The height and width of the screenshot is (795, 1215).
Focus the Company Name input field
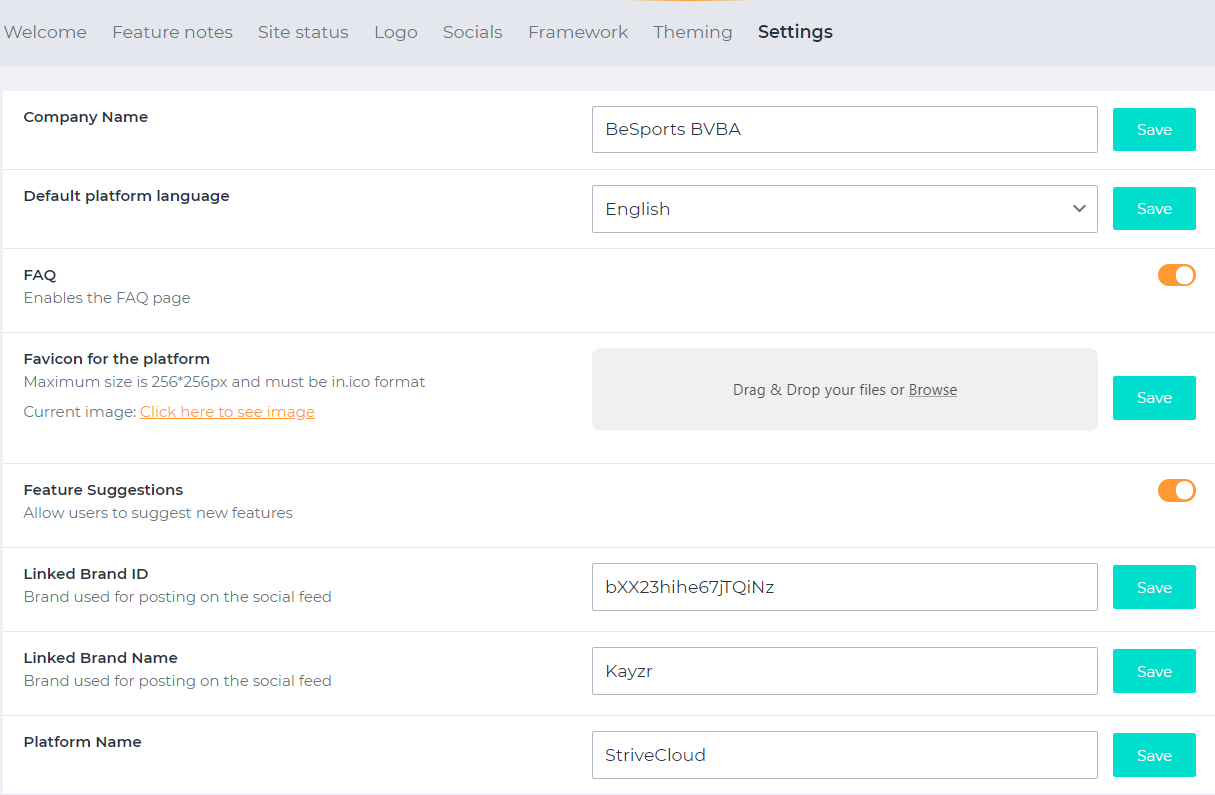click(x=844, y=130)
